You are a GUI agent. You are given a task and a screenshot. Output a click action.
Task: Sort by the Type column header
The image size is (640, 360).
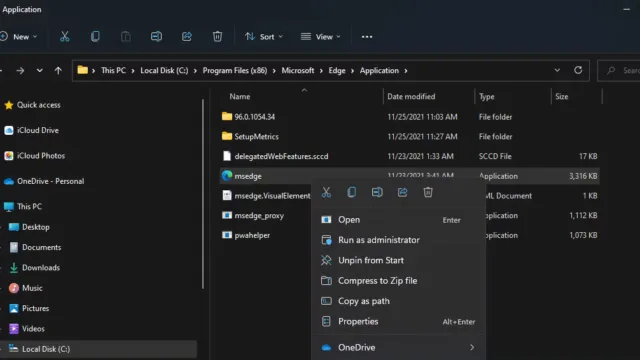[487, 97]
